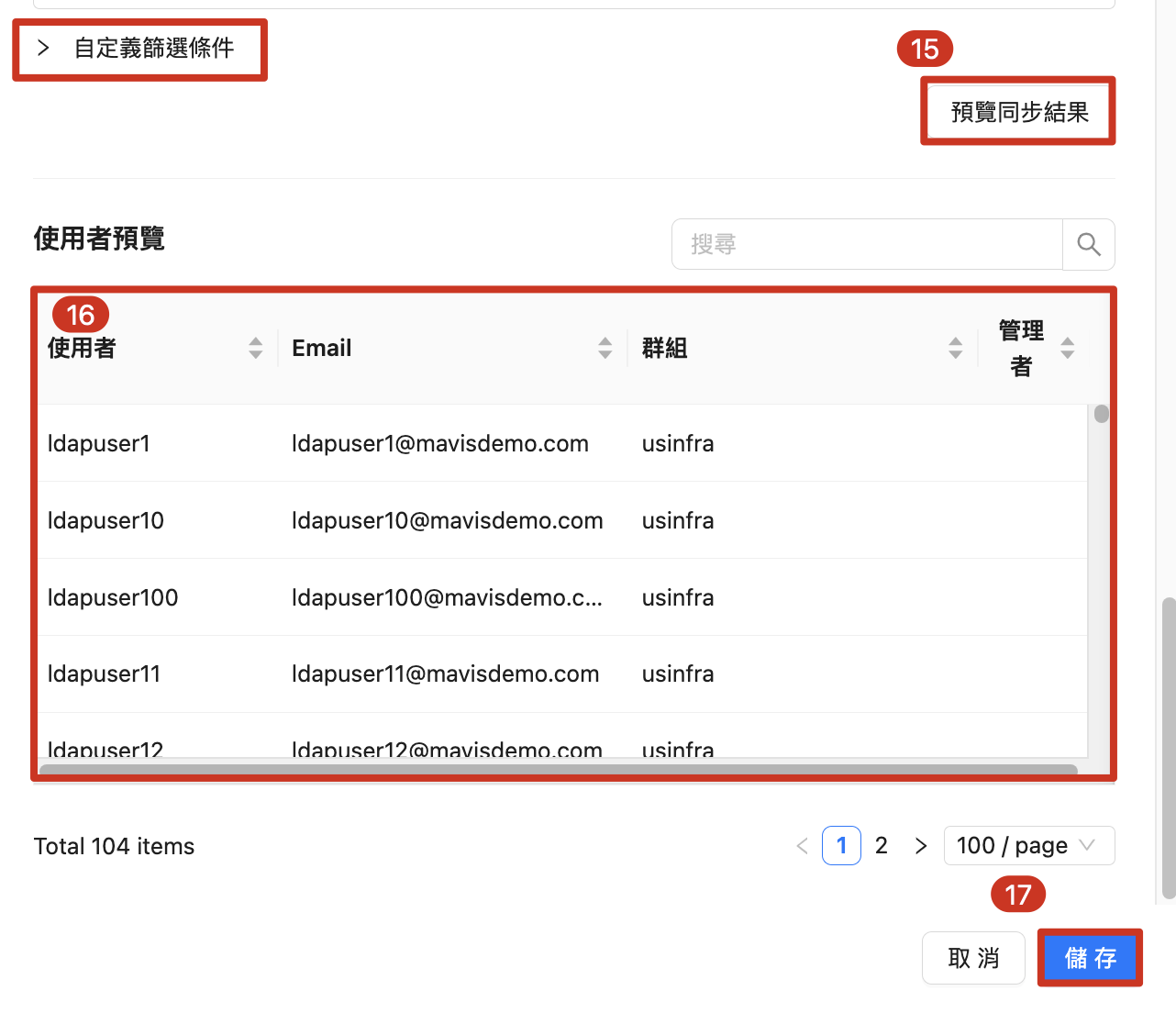
Task: Sort the 管理者 column
Action: pyautogui.click(x=1068, y=348)
